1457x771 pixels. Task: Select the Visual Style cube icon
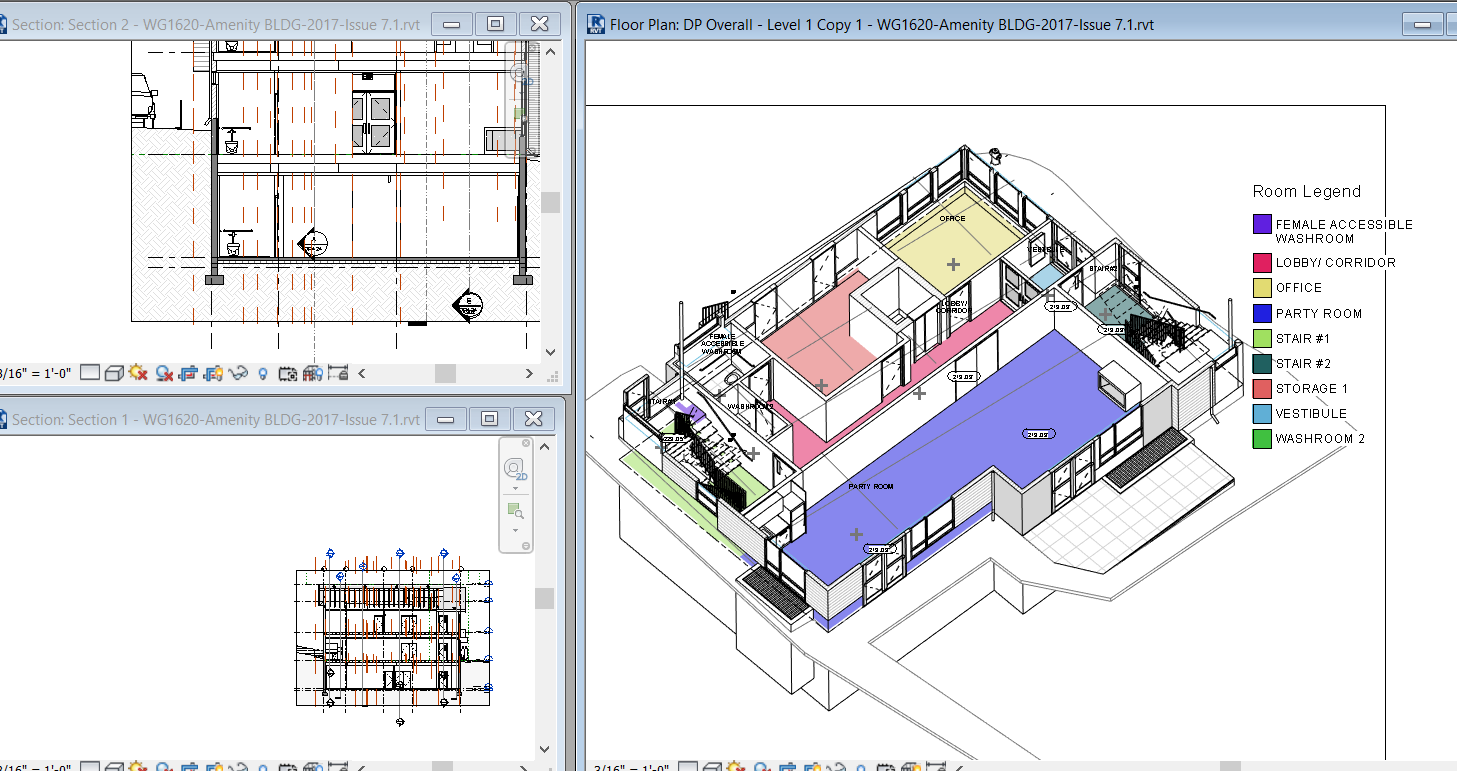(113, 372)
